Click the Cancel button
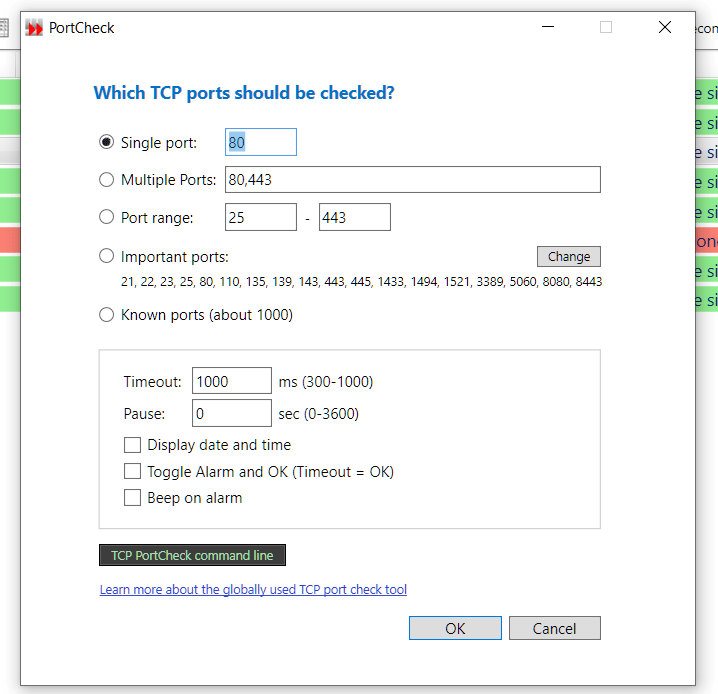 tap(555, 628)
